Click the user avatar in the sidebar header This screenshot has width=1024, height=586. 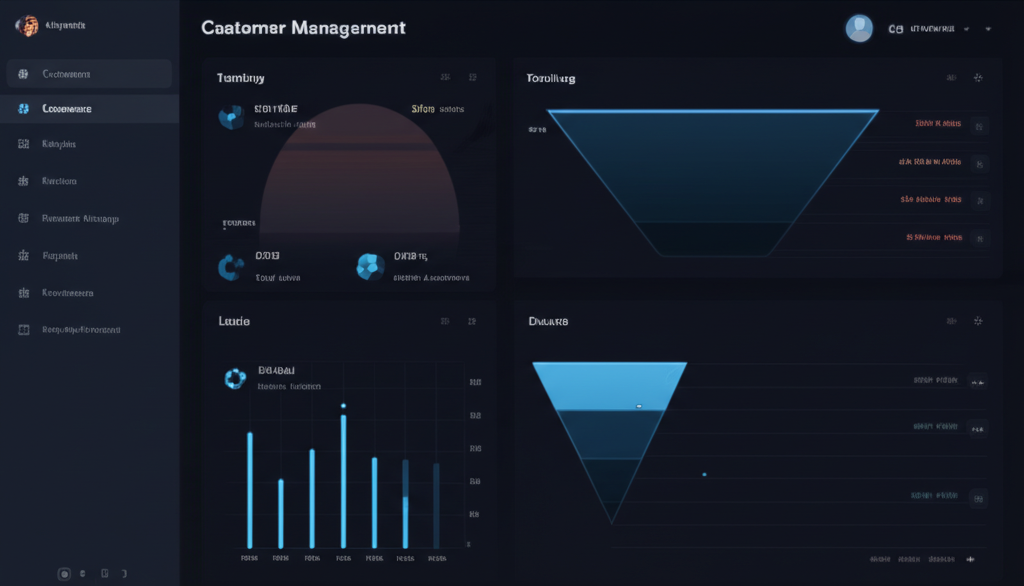[x=27, y=26]
